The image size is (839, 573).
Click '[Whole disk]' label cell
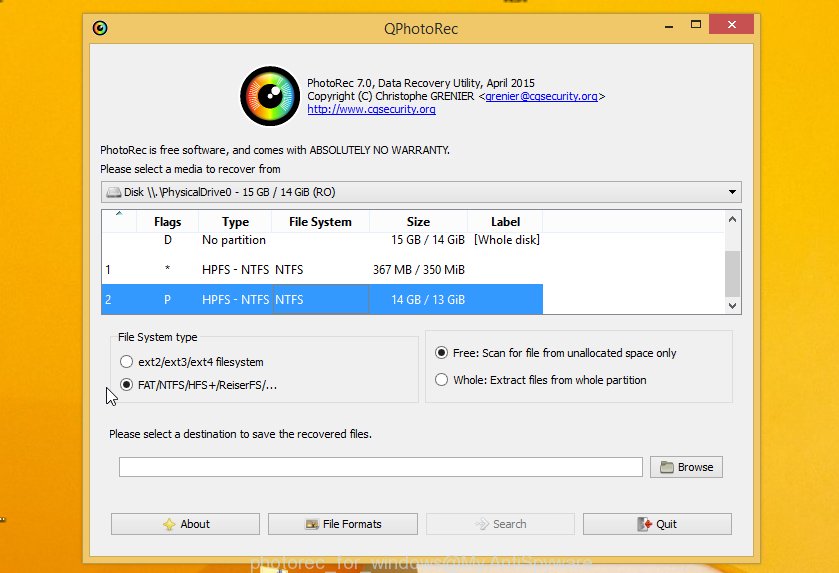[x=506, y=240]
